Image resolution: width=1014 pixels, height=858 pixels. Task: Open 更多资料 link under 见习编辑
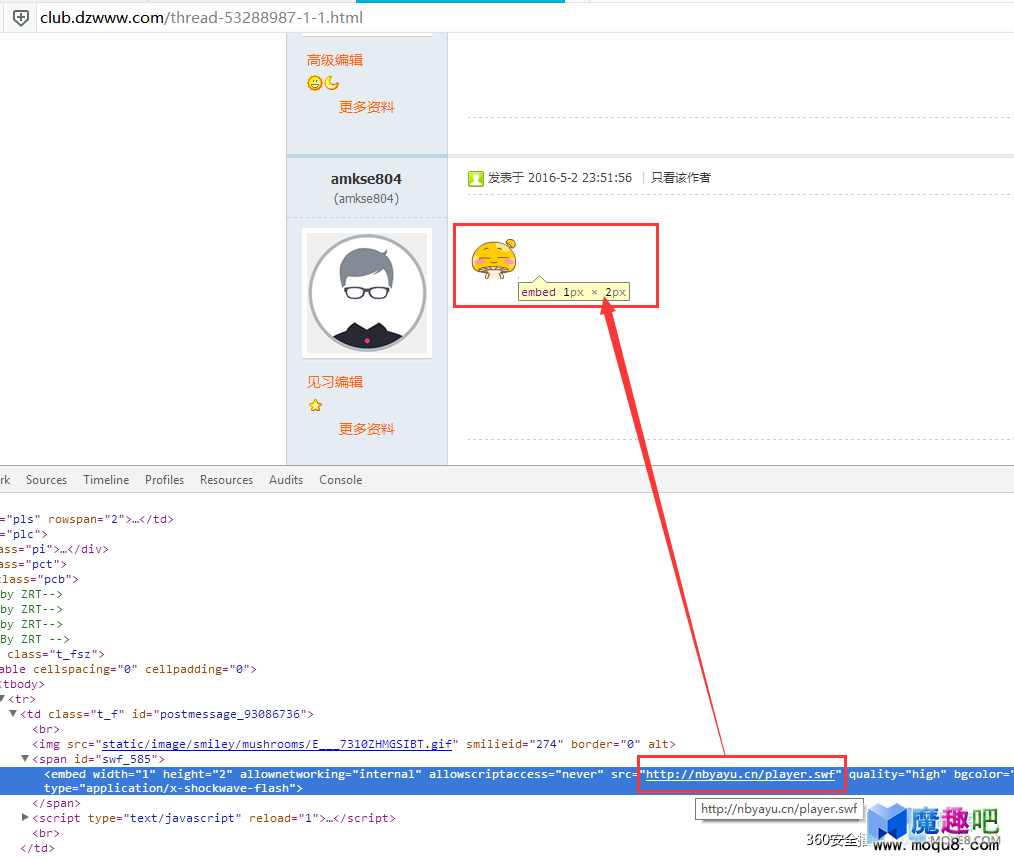click(x=367, y=429)
